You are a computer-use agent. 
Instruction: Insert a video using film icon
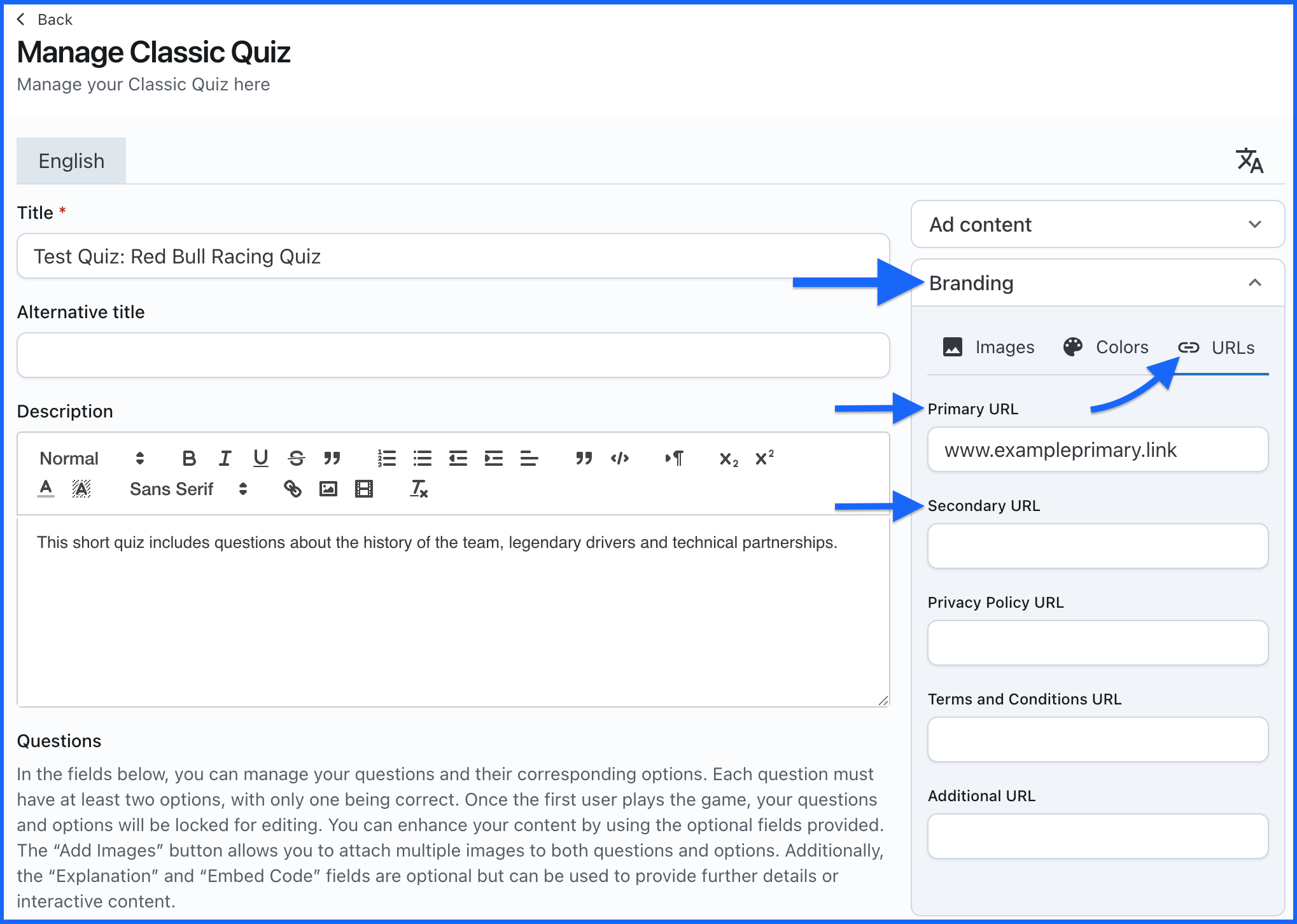363,489
